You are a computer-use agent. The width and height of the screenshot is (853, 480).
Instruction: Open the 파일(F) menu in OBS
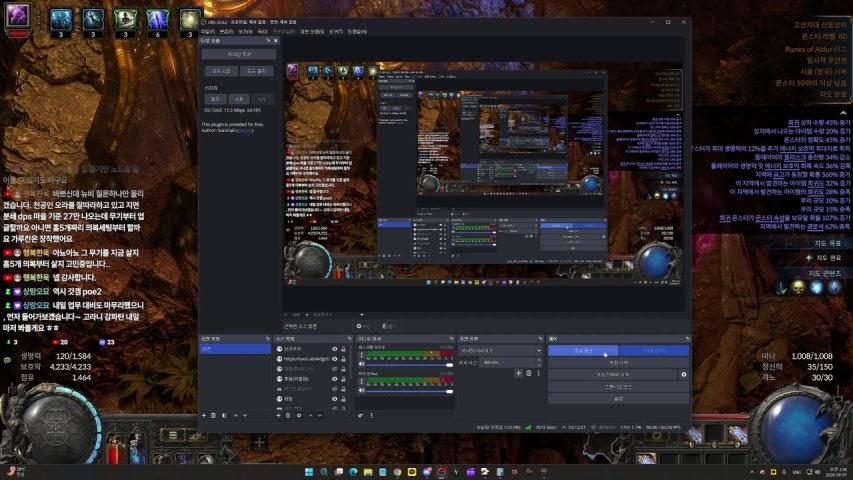(x=207, y=32)
